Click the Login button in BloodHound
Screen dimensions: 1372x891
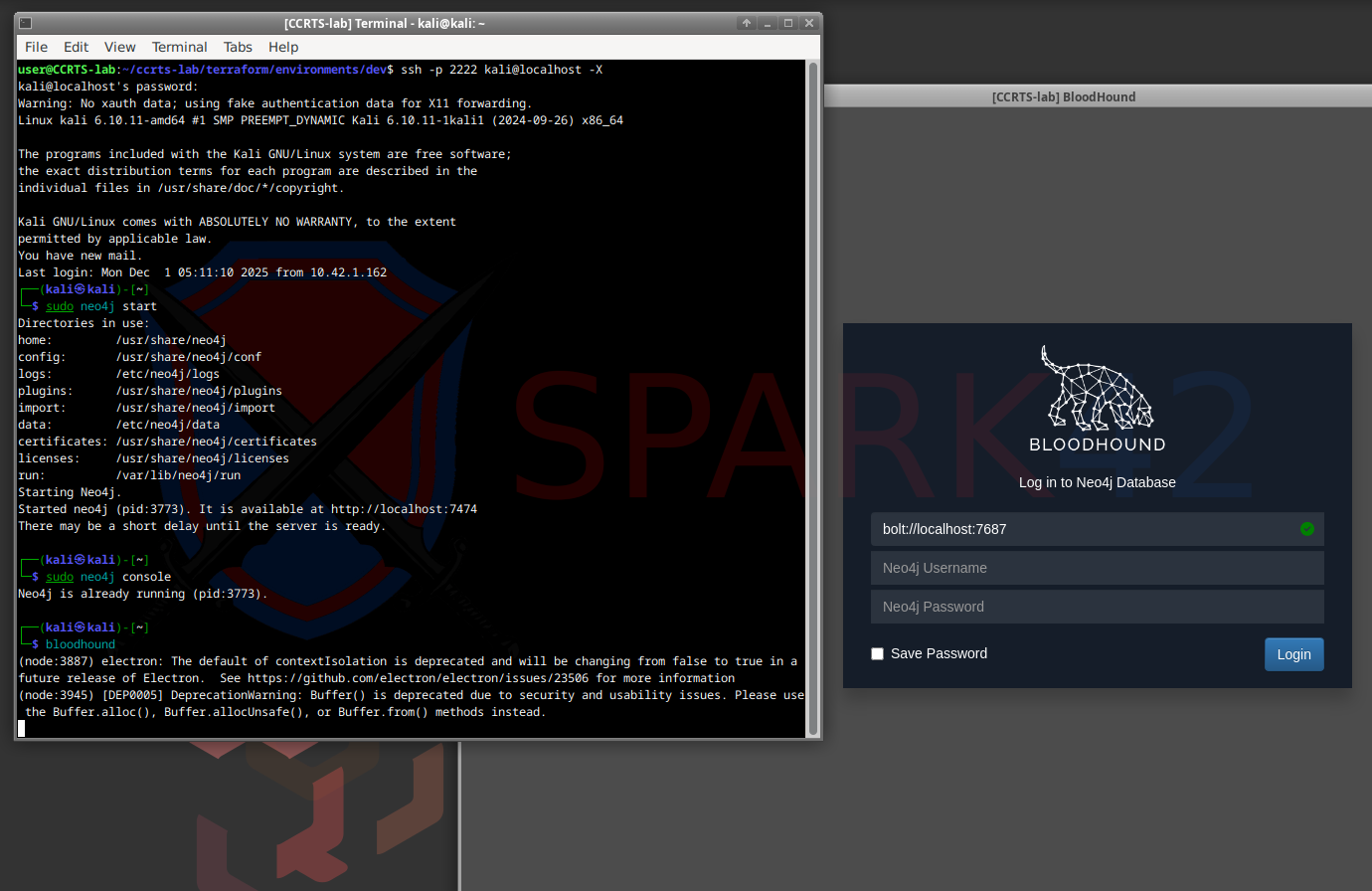1293,654
